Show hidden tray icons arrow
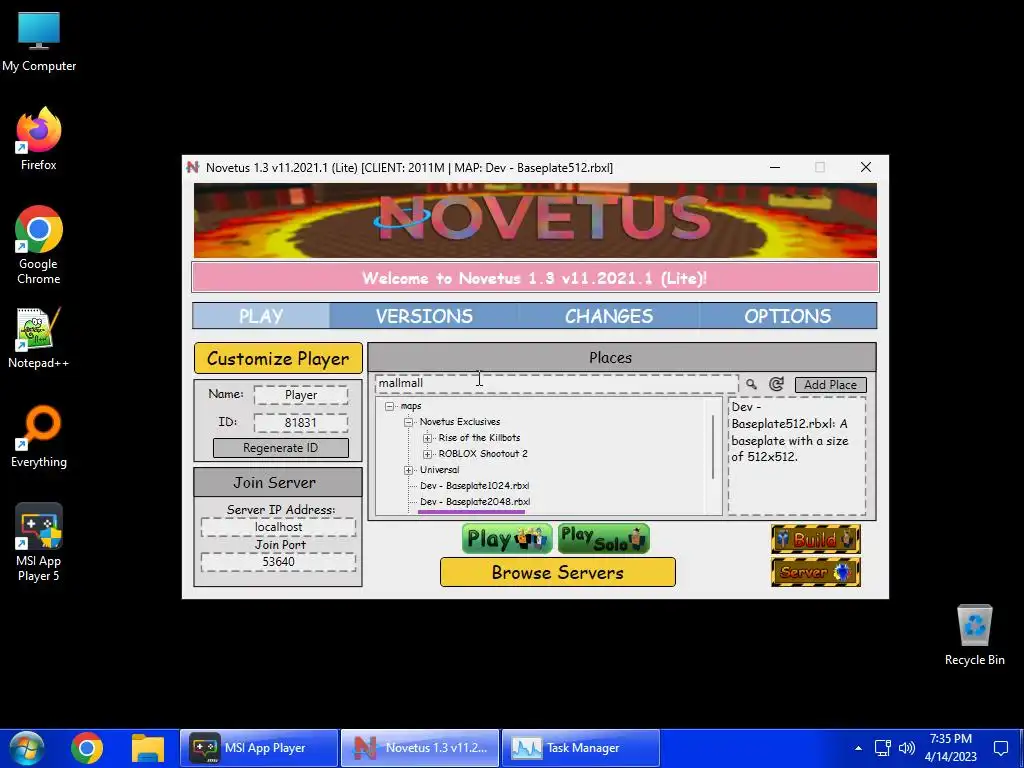 (x=858, y=748)
